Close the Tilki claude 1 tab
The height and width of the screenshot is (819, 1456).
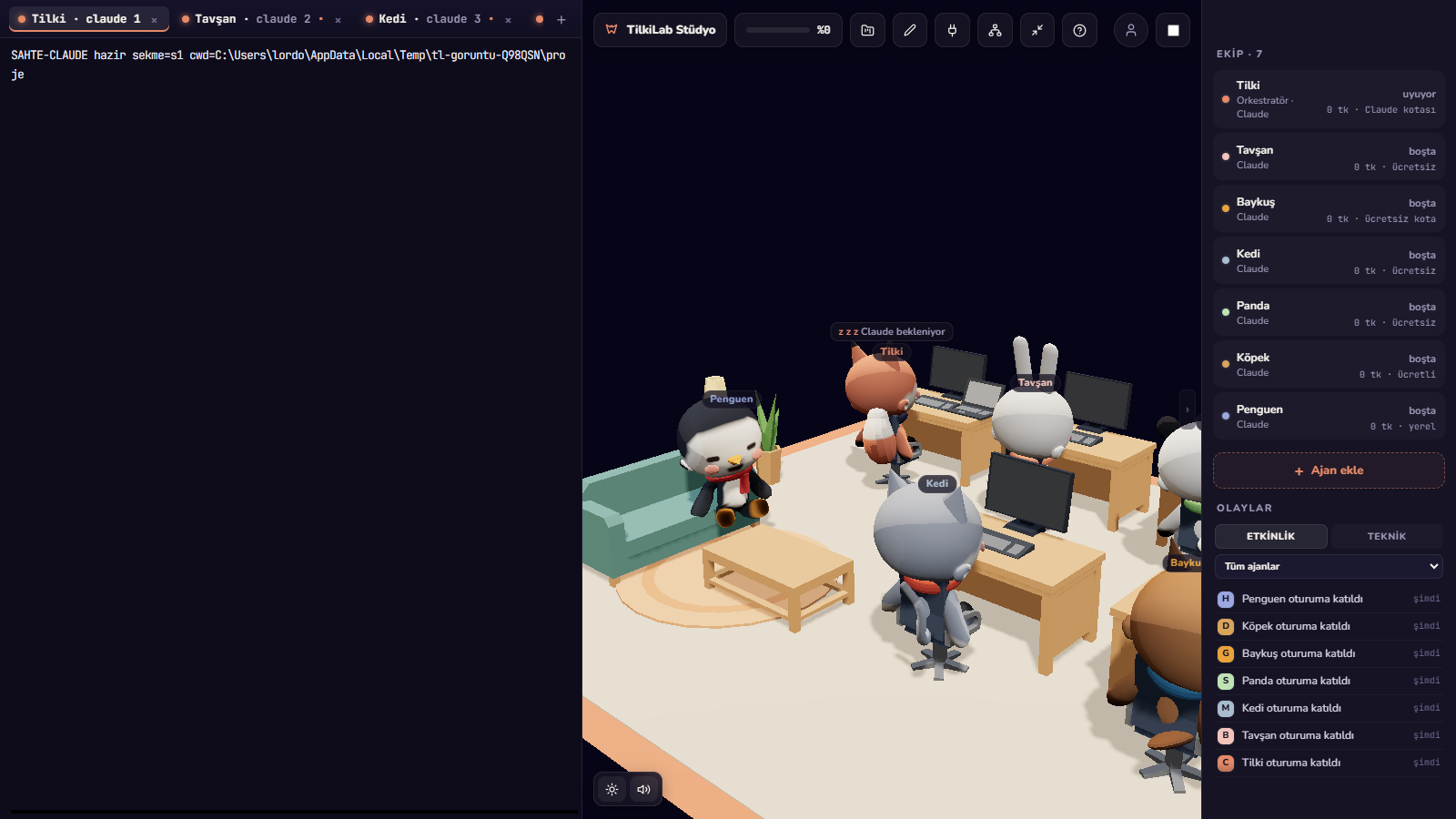[155, 20]
